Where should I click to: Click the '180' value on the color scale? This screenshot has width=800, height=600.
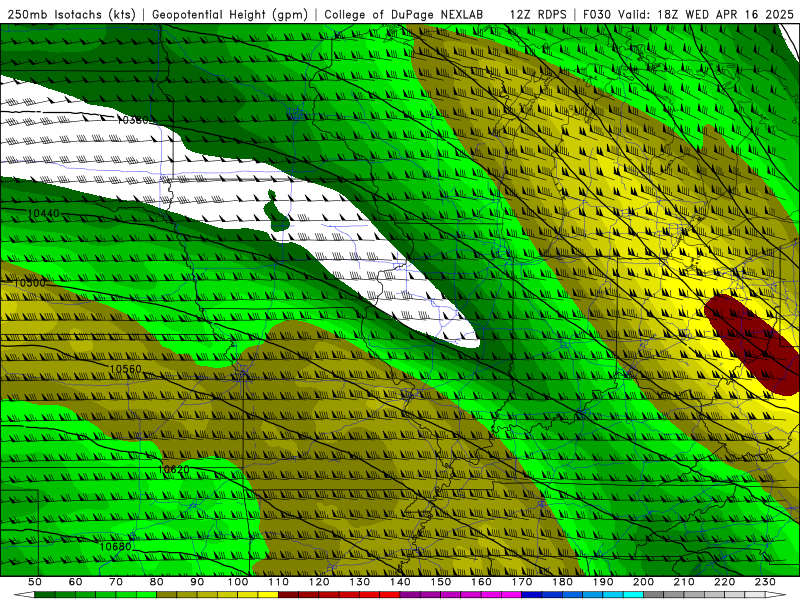(562, 582)
